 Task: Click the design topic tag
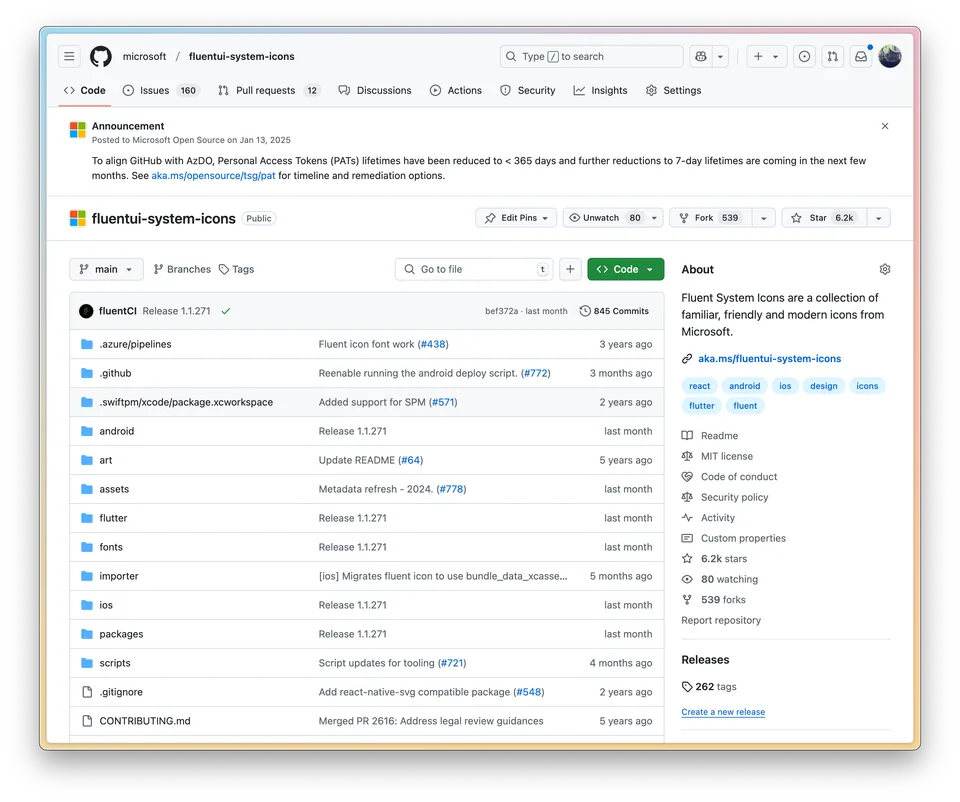tap(823, 386)
